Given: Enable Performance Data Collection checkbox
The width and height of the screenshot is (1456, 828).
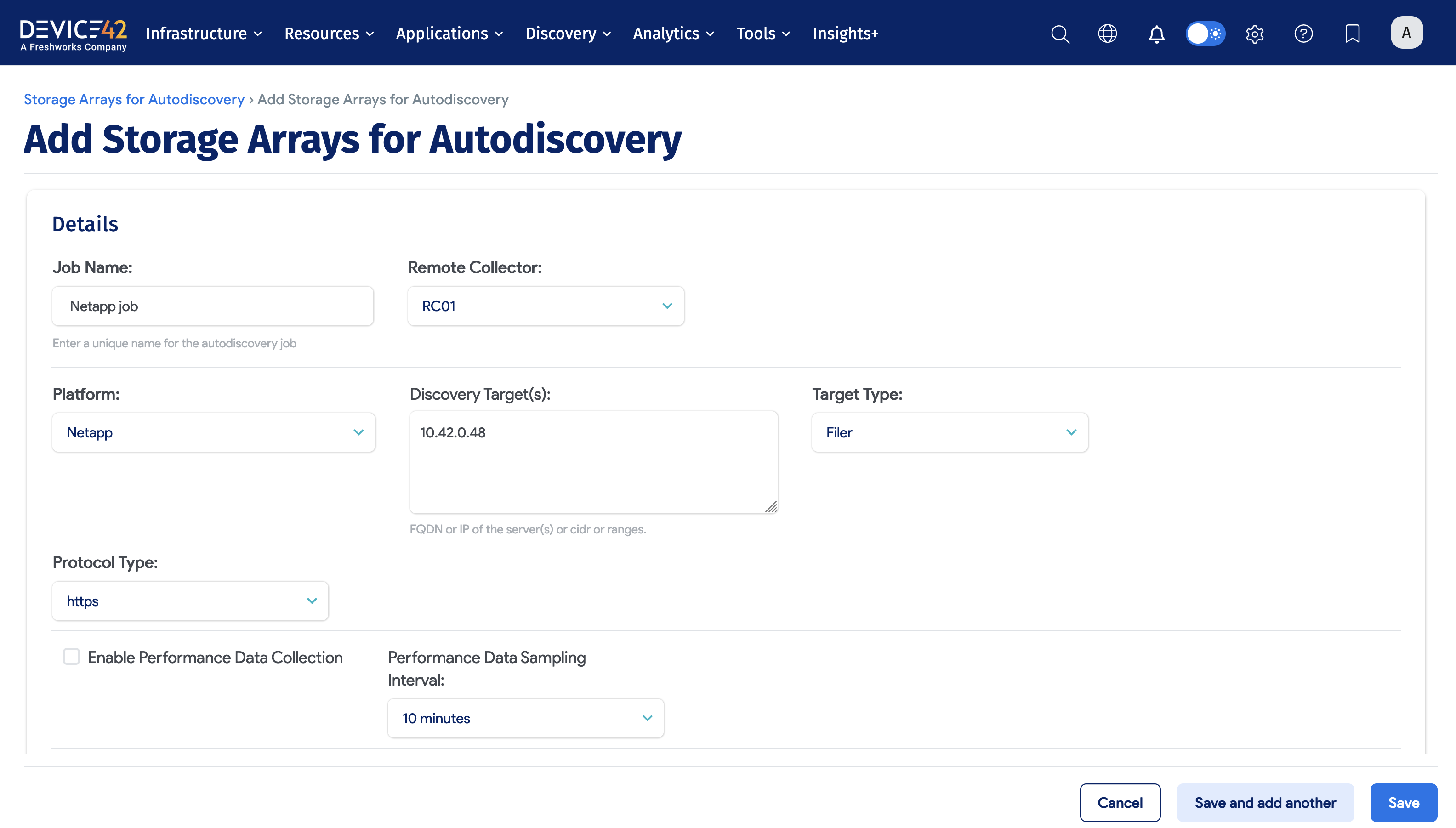Looking at the screenshot, I should tap(71, 656).
